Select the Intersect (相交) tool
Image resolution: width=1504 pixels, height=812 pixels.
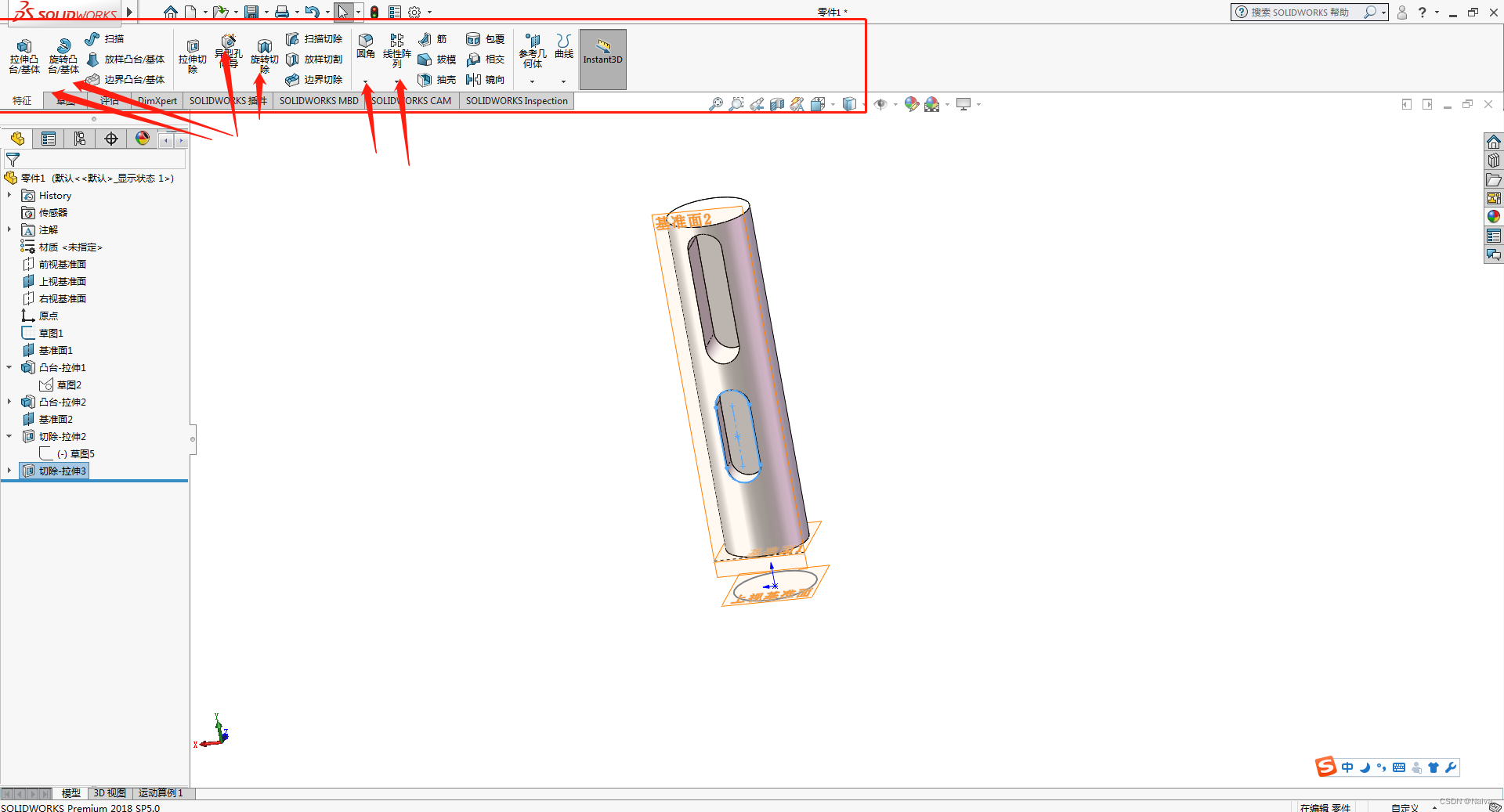[x=485, y=59]
